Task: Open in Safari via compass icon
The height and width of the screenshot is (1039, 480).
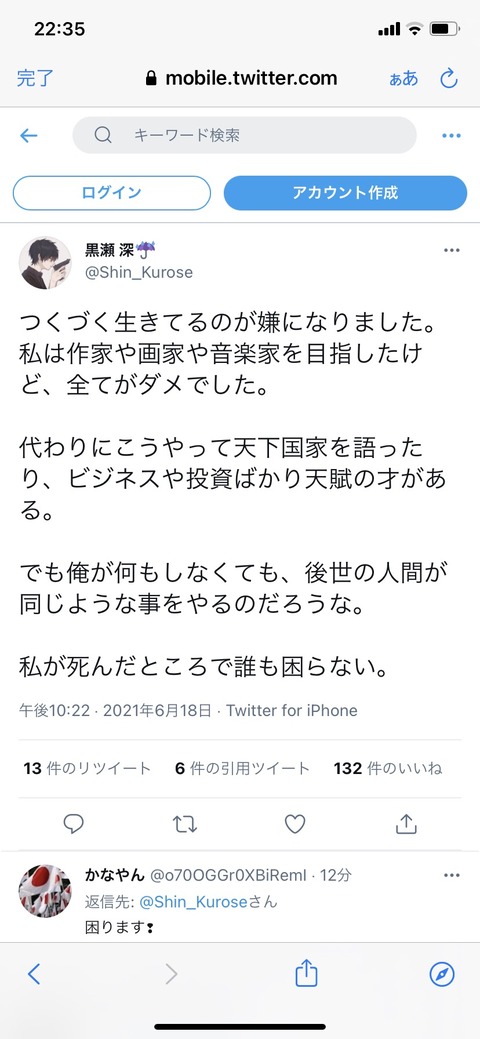Action: (x=442, y=974)
